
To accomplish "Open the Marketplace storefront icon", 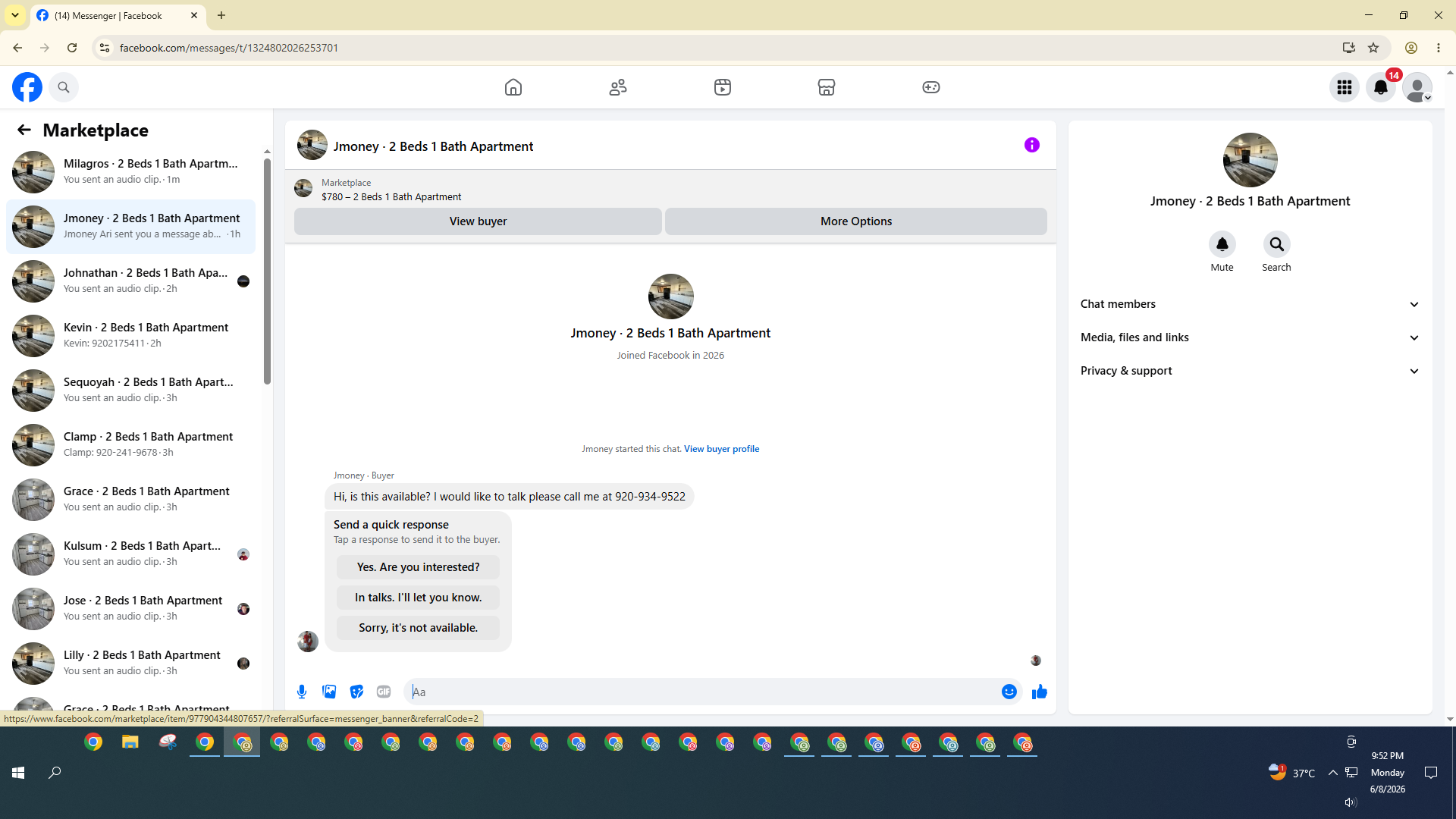I will (827, 87).
